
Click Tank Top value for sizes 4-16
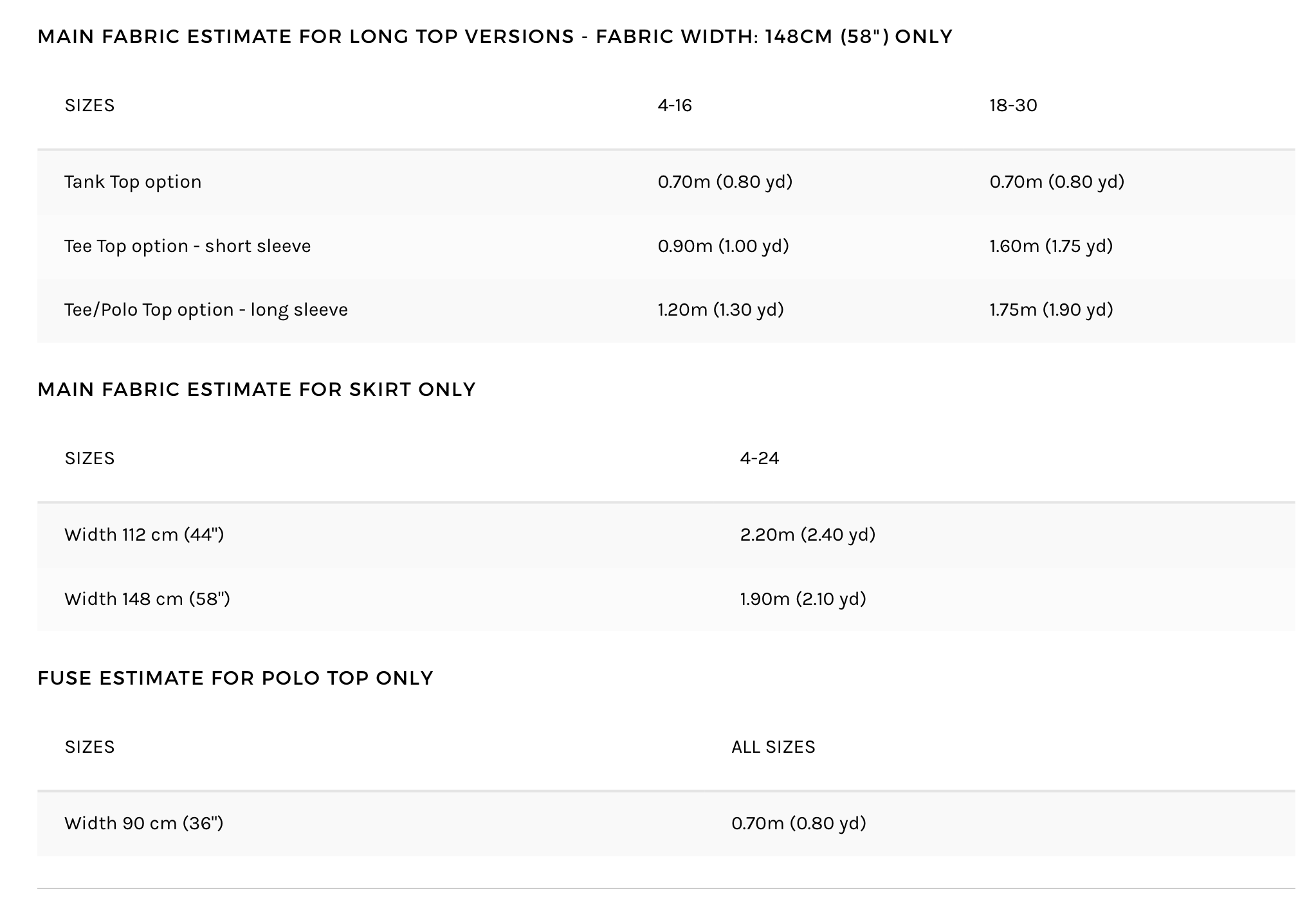tap(725, 182)
